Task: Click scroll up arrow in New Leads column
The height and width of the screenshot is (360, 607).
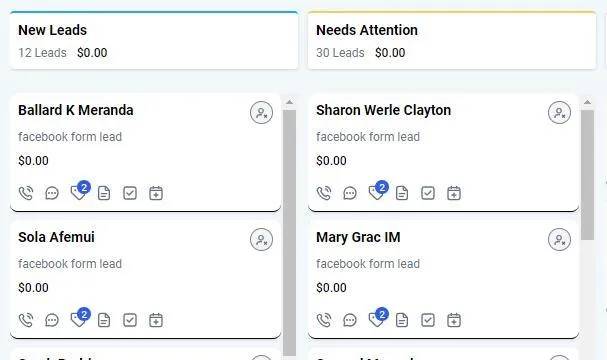Action: (x=289, y=102)
